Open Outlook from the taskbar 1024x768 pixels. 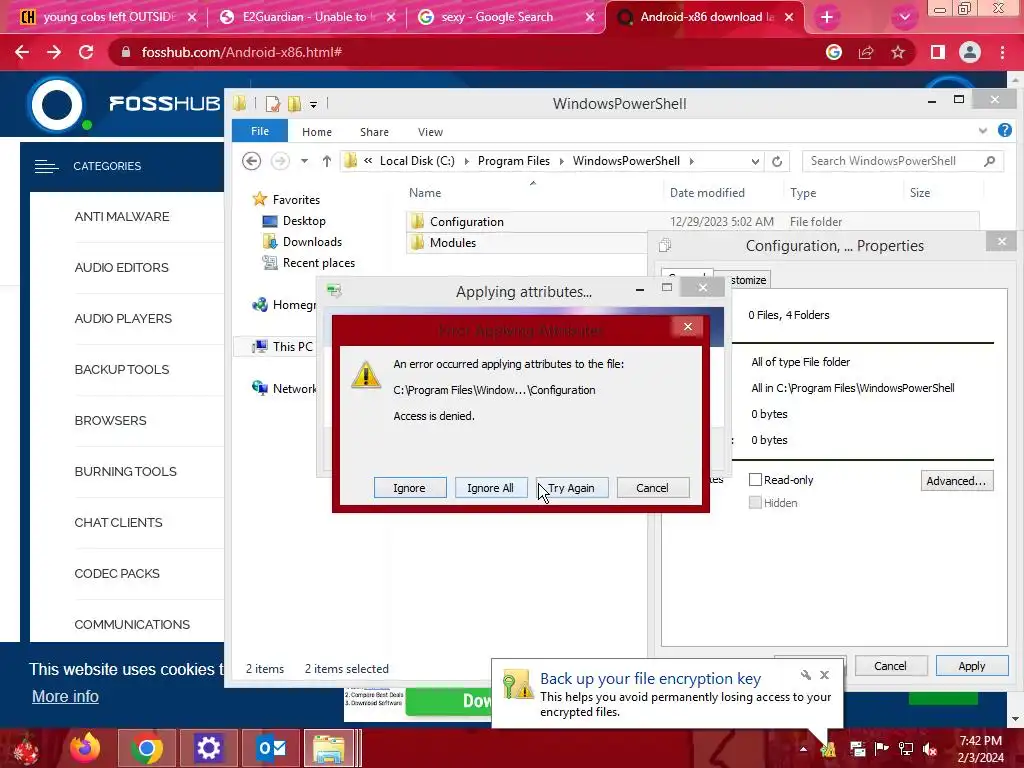272,748
